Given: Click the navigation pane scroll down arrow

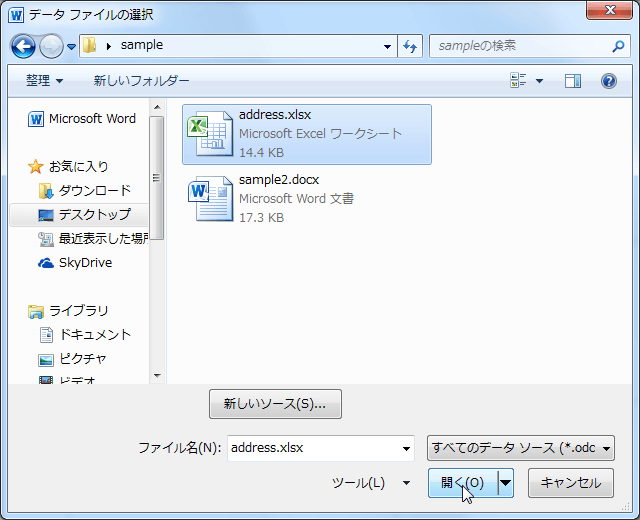Looking at the screenshot, I should click(157, 376).
